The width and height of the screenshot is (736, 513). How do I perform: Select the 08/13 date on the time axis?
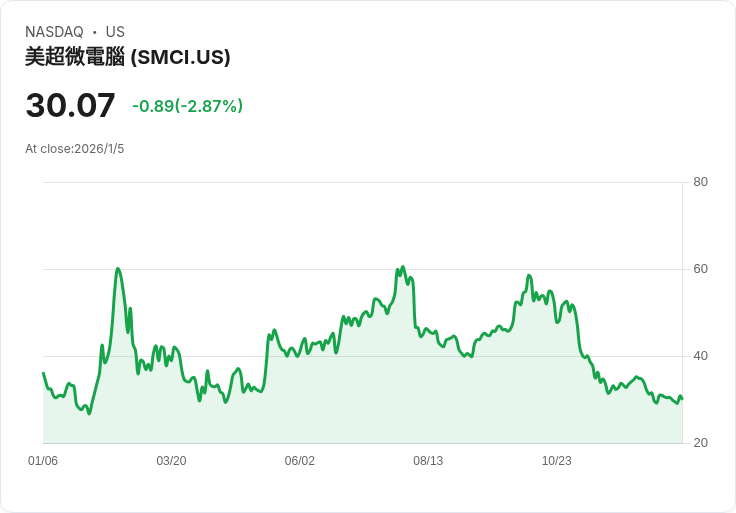428,461
